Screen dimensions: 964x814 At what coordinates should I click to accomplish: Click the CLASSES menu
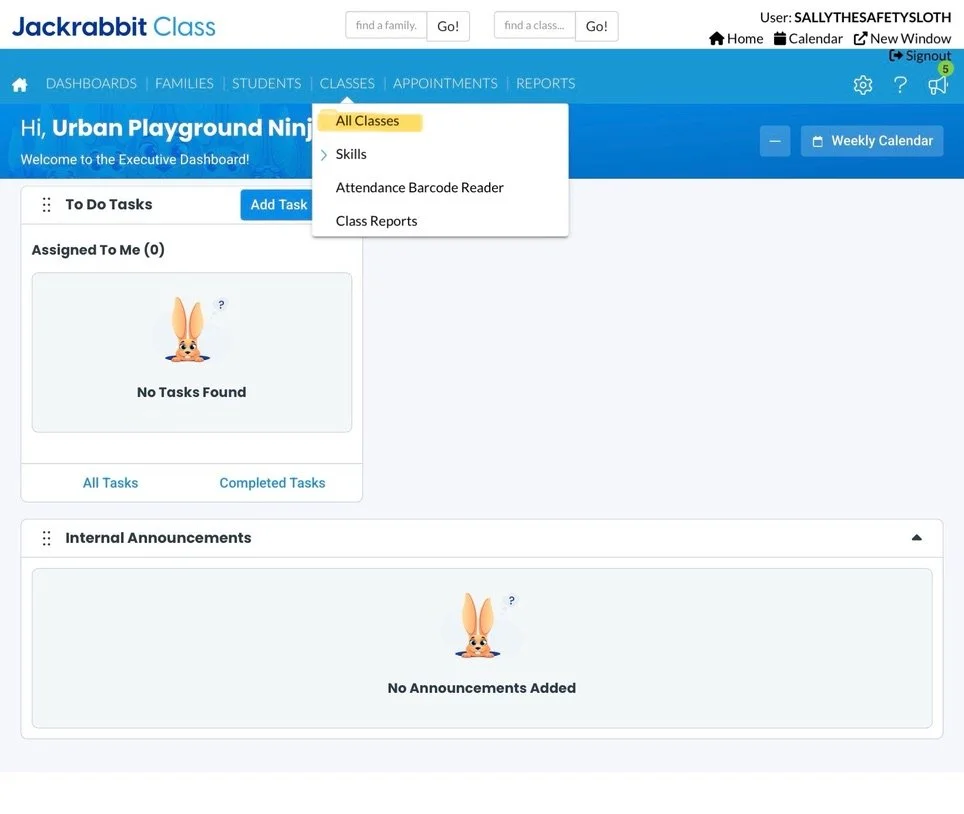pos(347,84)
